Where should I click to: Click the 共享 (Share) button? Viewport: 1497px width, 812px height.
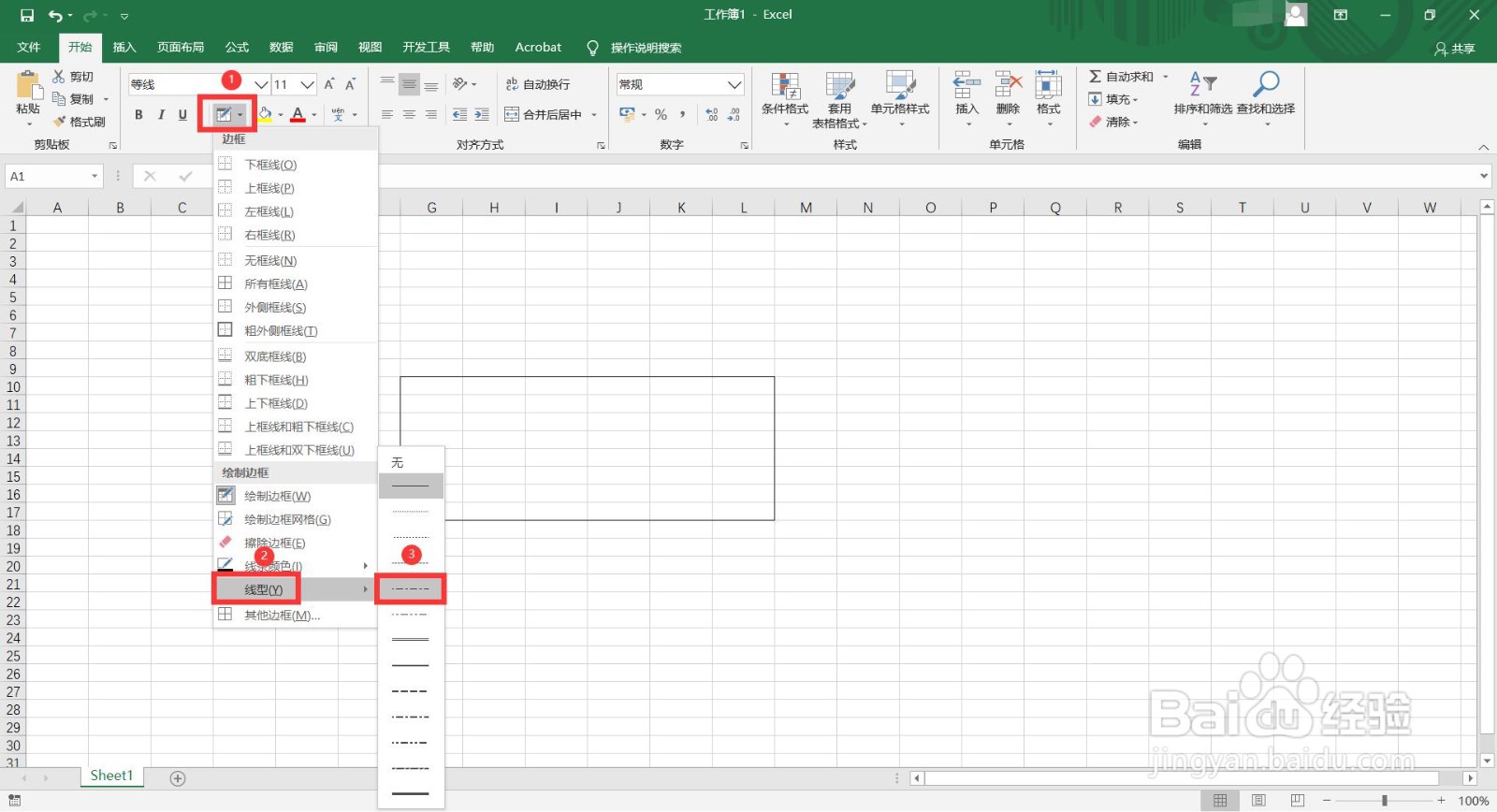pyautogui.click(x=1455, y=49)
